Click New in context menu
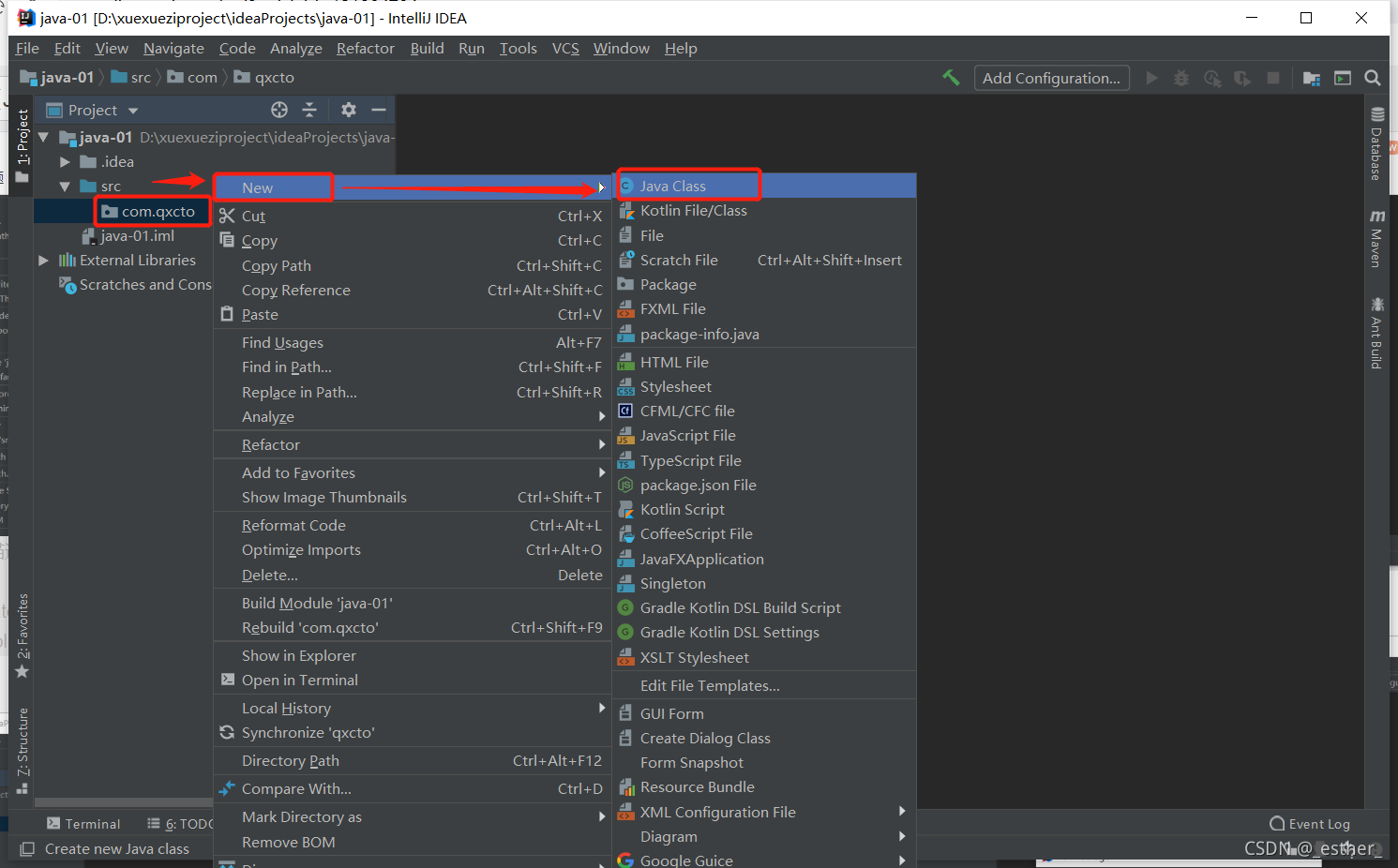 pos(413,187)
